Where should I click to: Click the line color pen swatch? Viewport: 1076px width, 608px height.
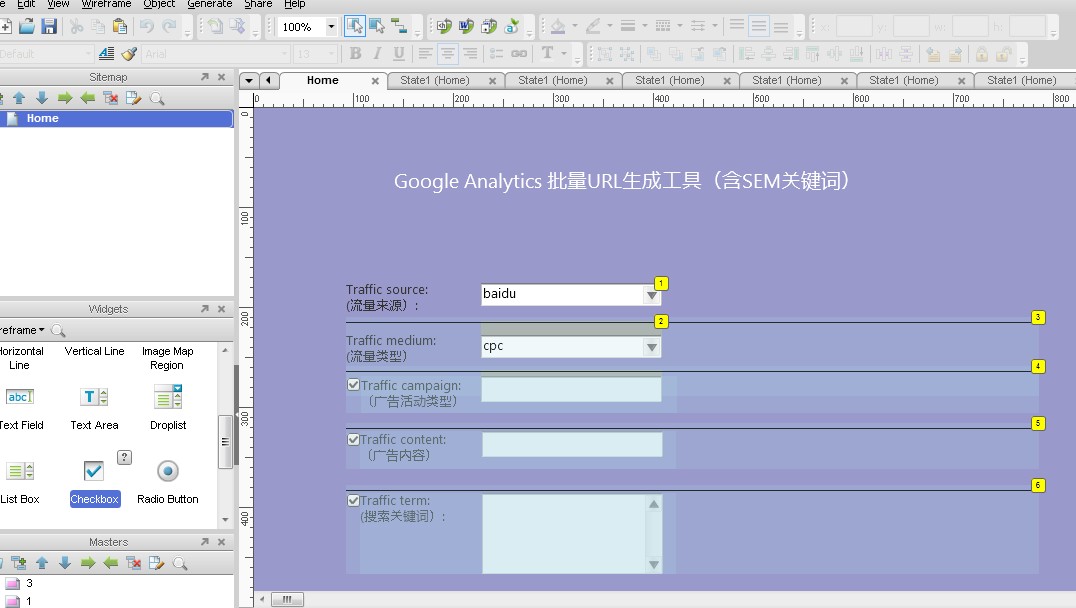(593, 27)
